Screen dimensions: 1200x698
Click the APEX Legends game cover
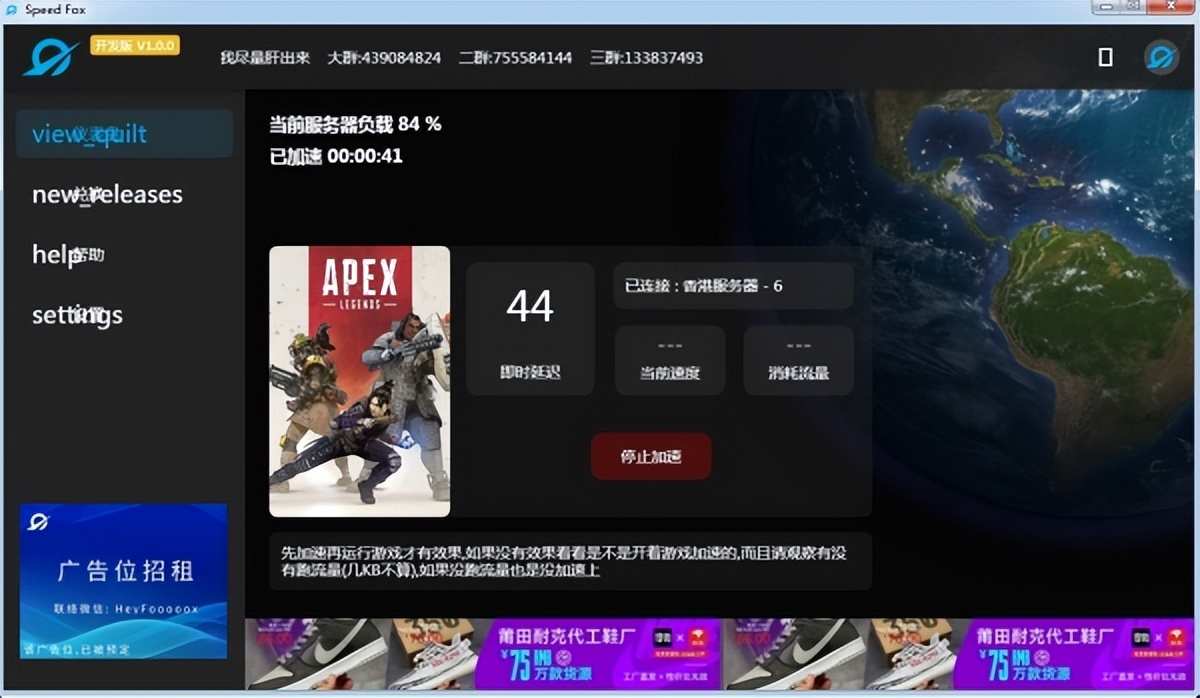360,380
